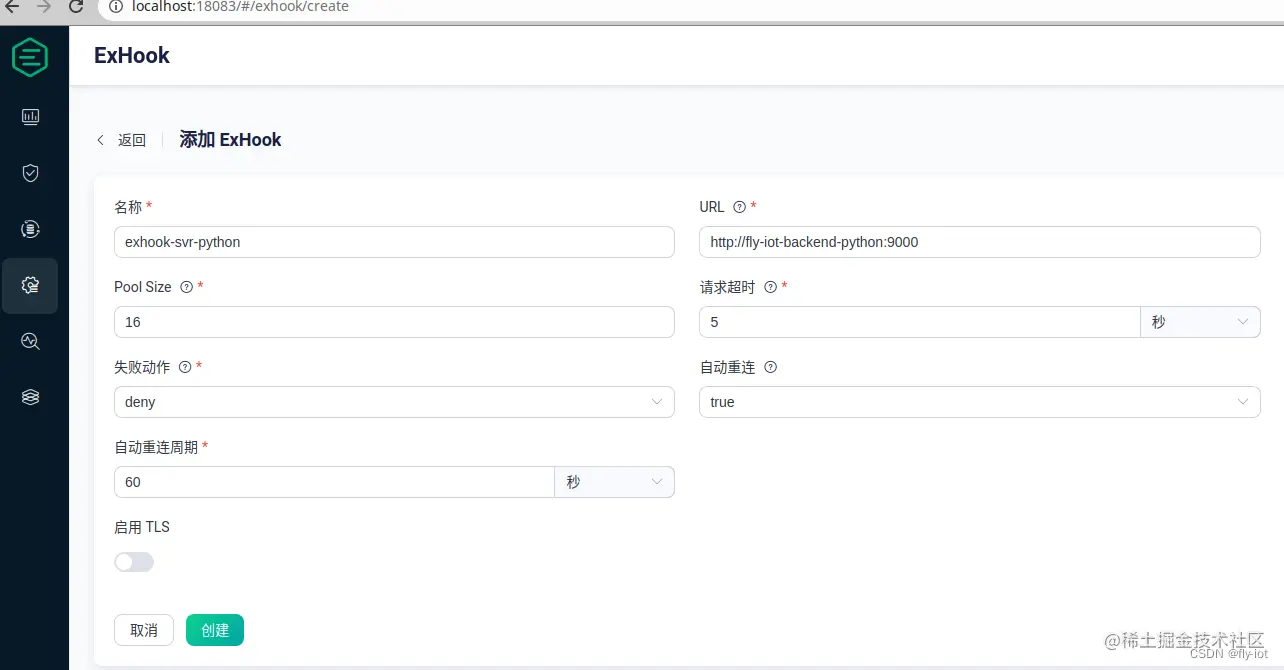Click the Pool Size help icon
Screen dimensions: 1284x670
coord(187,287)
